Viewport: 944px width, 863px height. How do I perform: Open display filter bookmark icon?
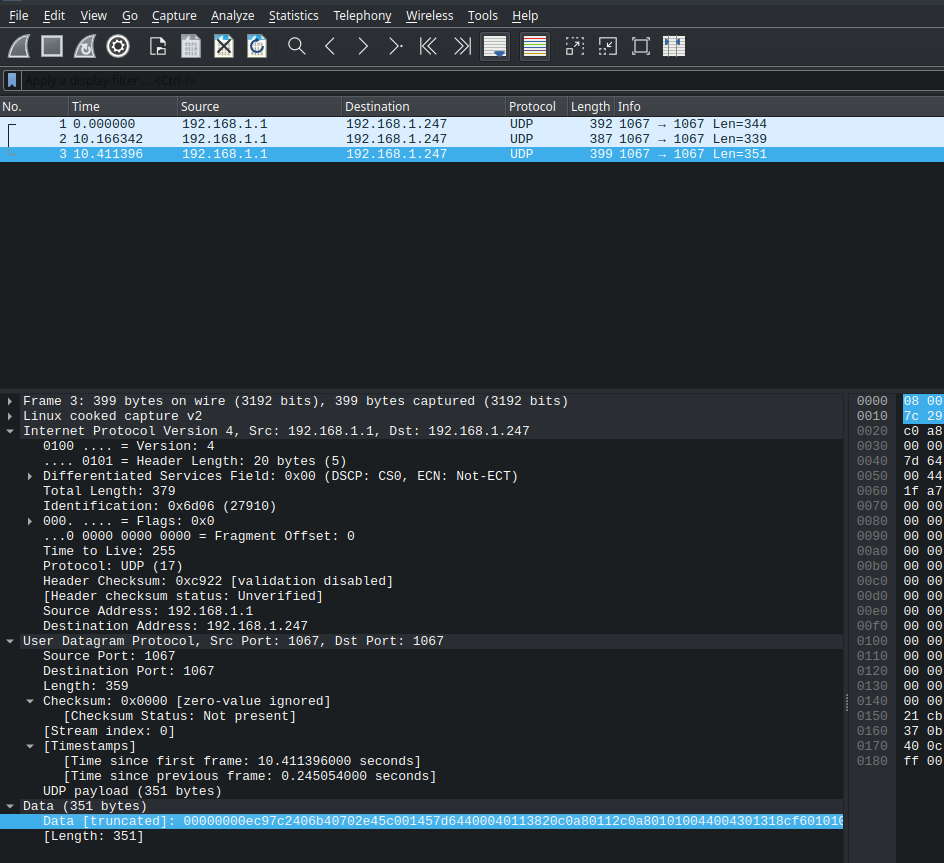pos(12,80)
